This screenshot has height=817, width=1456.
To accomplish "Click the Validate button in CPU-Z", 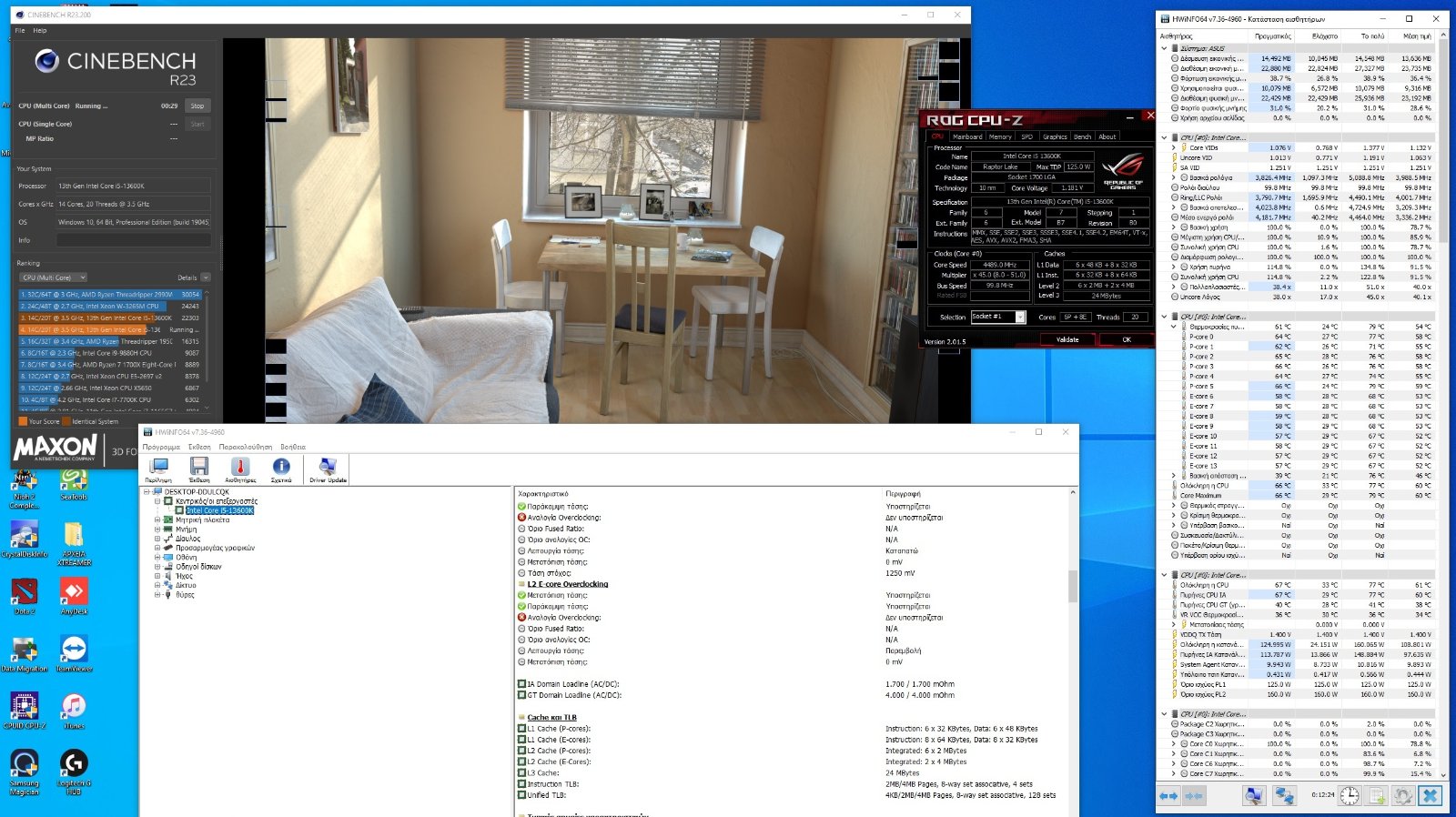I will tap(1067, 339).
